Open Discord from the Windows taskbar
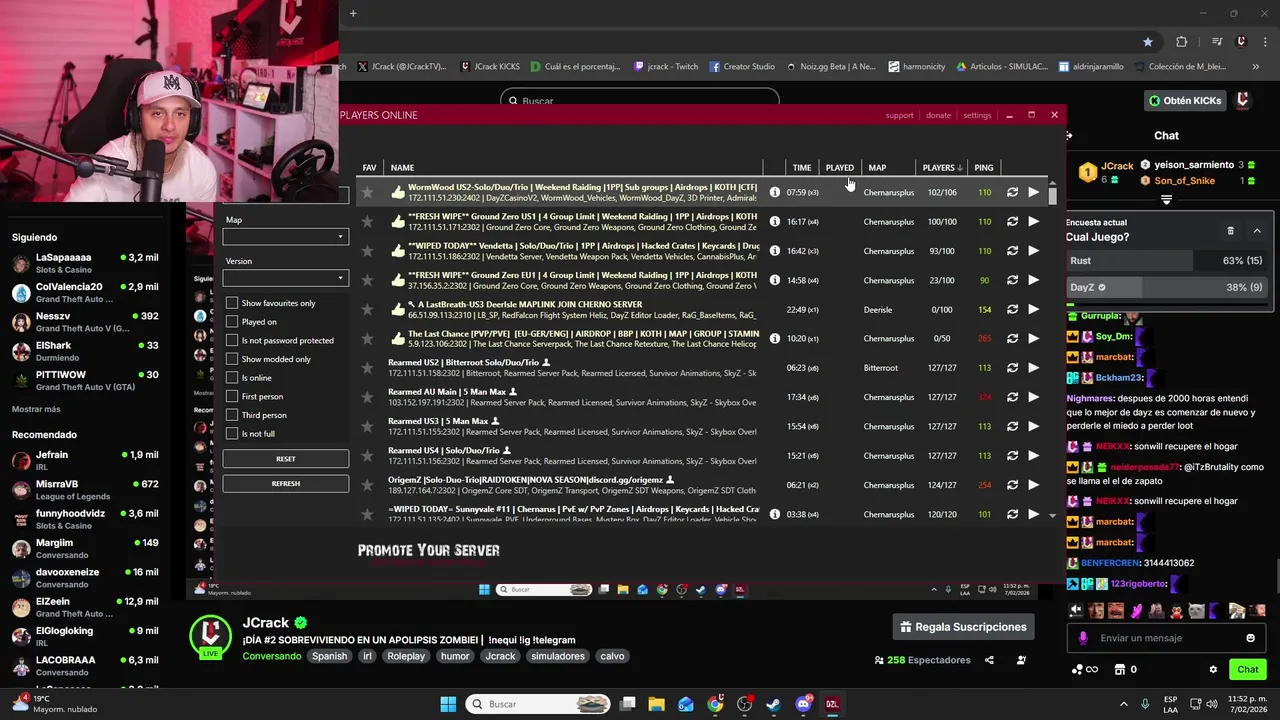Screen dimensions: 1280x720 pos(803,704)
